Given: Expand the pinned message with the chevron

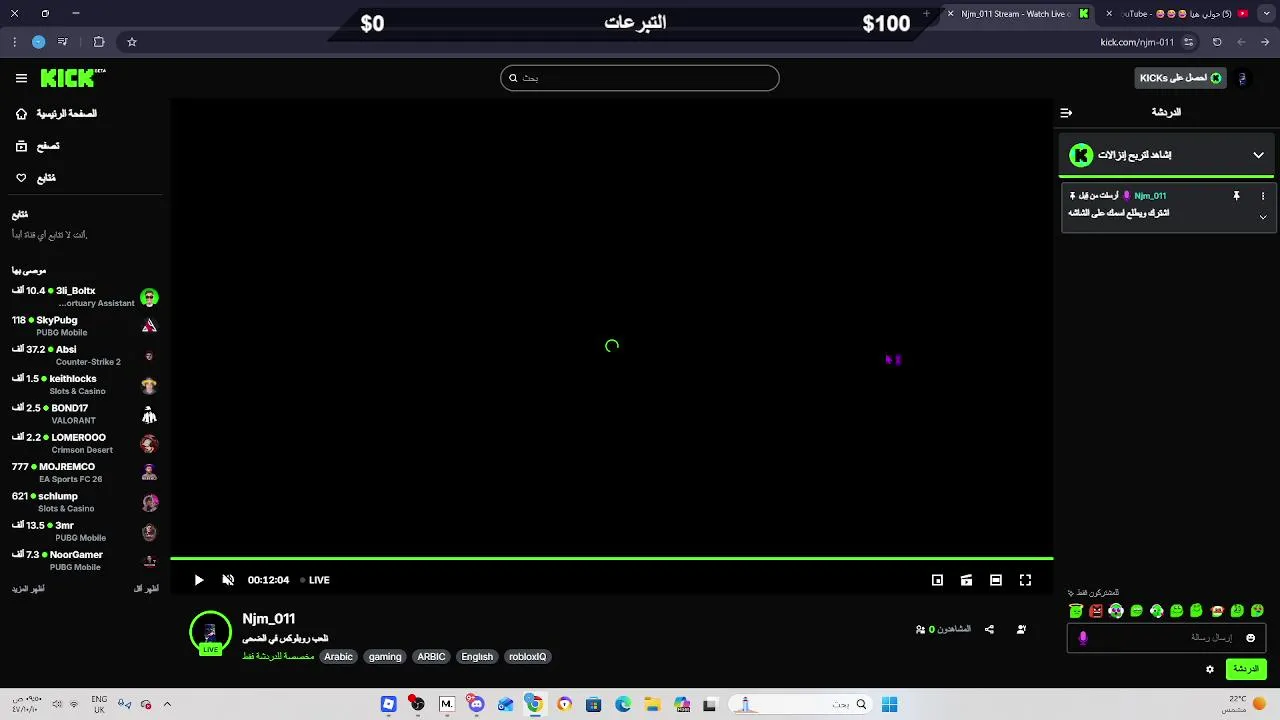Looking at the screenshot, I should pos(1263,217).
